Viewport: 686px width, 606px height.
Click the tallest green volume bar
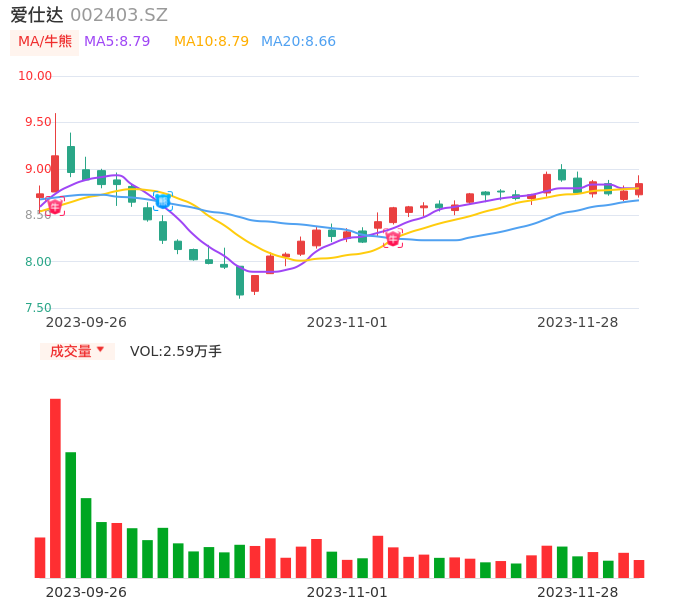click(x=71, y=514)
